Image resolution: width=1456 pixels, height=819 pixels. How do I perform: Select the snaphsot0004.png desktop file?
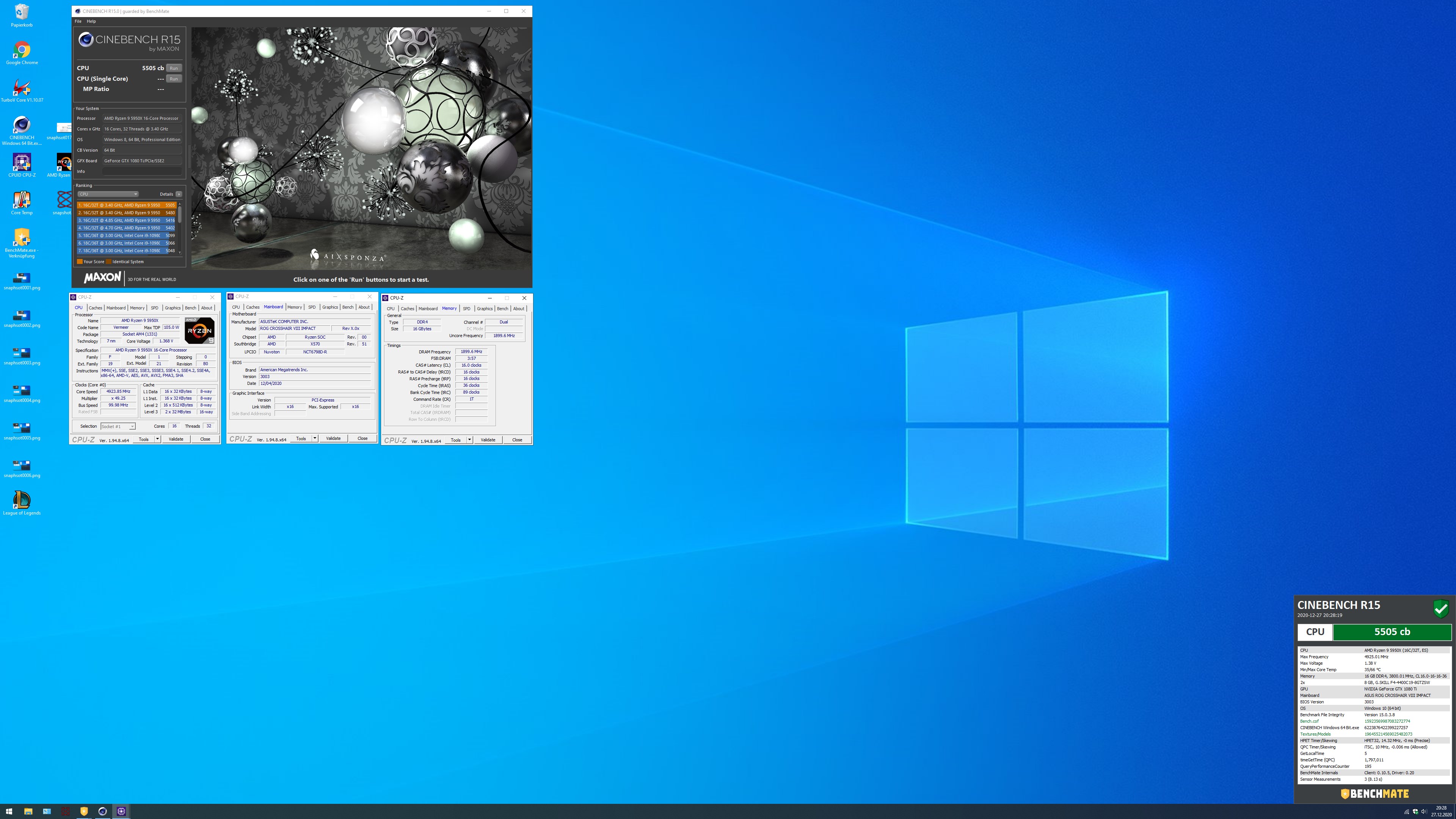(22, 394)
